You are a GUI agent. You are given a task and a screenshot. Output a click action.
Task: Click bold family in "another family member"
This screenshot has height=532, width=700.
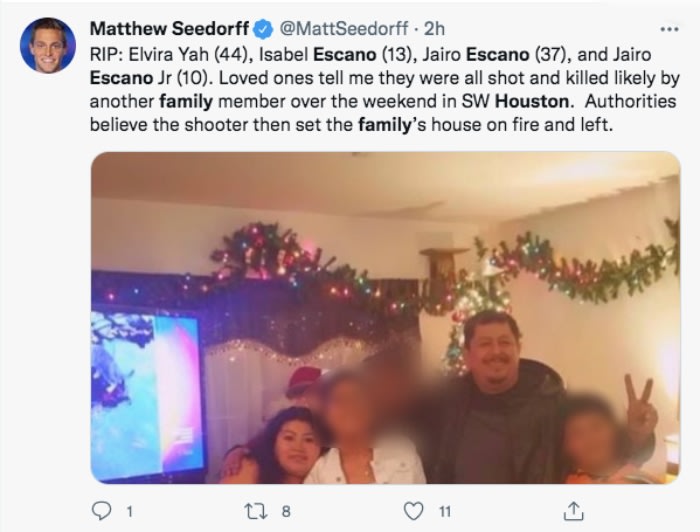186,102
